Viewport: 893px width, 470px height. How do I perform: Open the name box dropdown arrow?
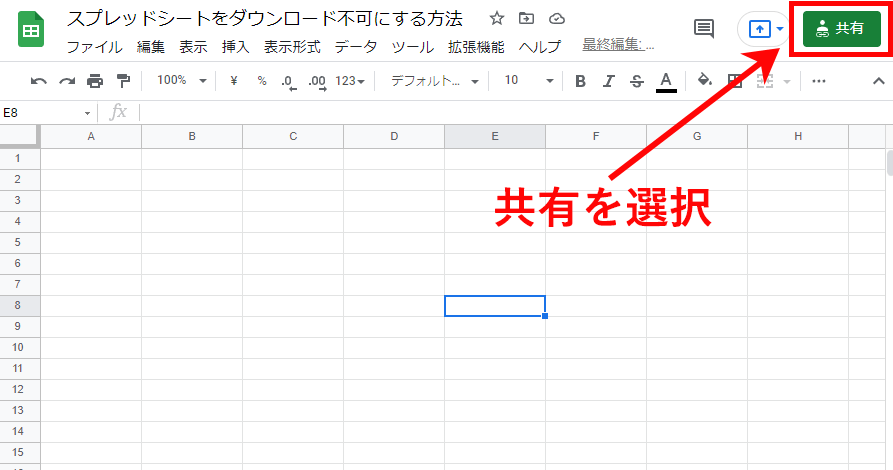click(87, 113)
